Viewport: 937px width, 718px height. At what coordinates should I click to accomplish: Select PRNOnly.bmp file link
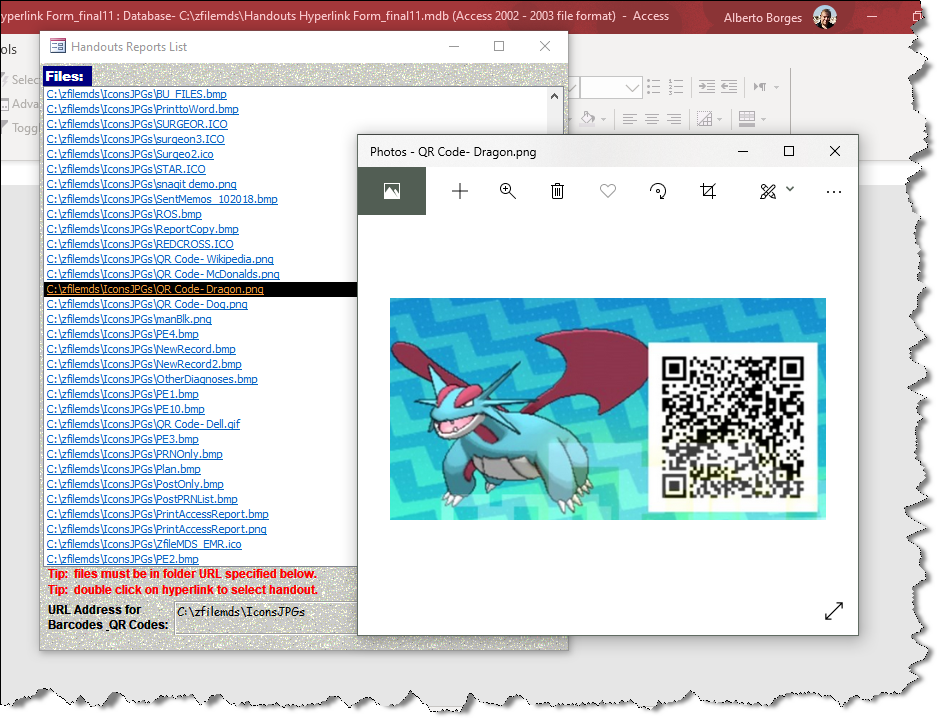134,454
